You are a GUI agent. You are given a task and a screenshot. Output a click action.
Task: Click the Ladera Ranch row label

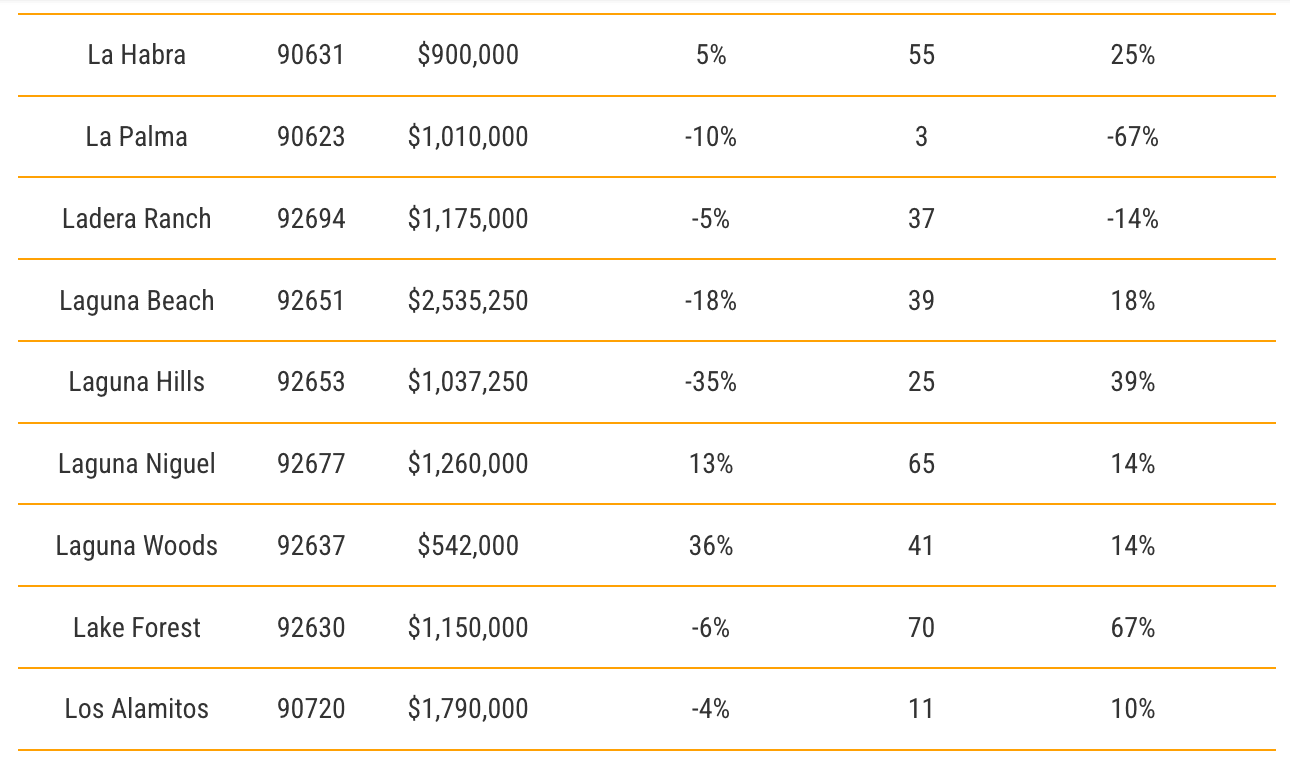point(137,219)
